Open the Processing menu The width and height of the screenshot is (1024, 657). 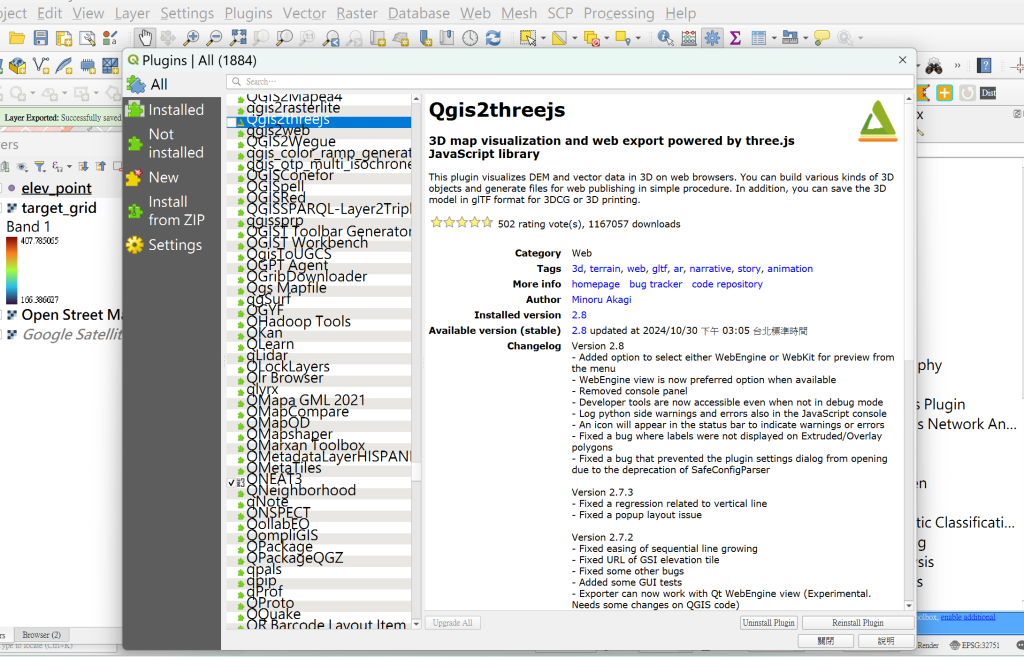tap(618, 13)
